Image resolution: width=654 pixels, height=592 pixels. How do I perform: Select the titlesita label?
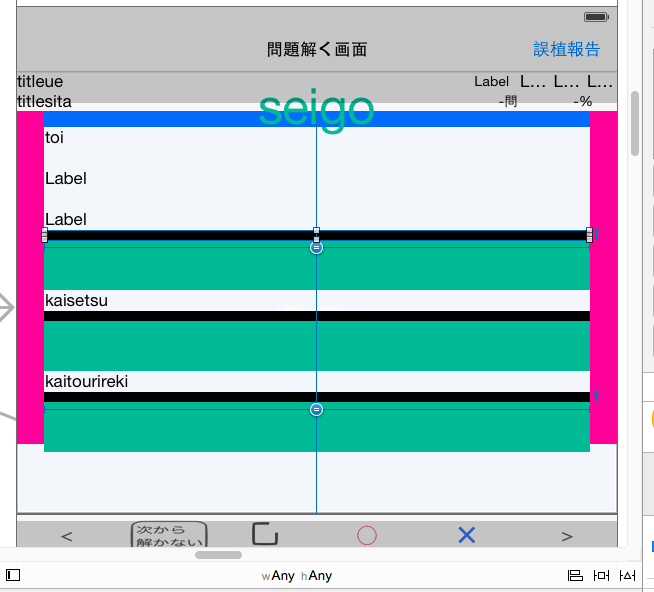click(x=44, y=101)
